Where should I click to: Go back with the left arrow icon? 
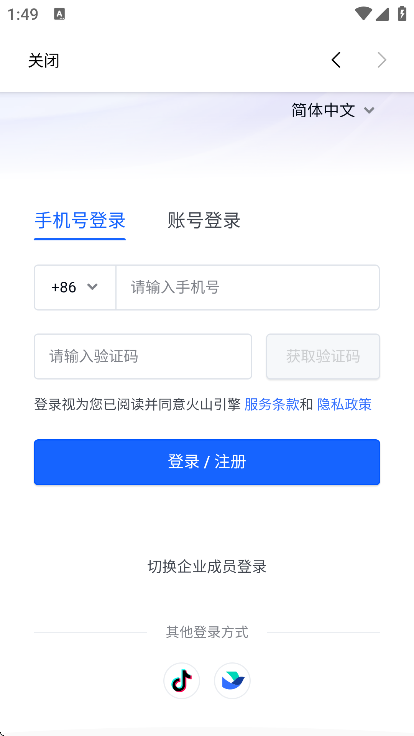(336, 60)
